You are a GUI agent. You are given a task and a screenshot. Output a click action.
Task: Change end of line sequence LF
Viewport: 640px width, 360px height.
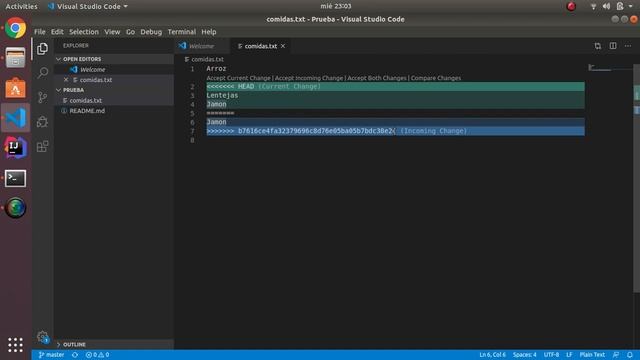[x=569, y=355]
